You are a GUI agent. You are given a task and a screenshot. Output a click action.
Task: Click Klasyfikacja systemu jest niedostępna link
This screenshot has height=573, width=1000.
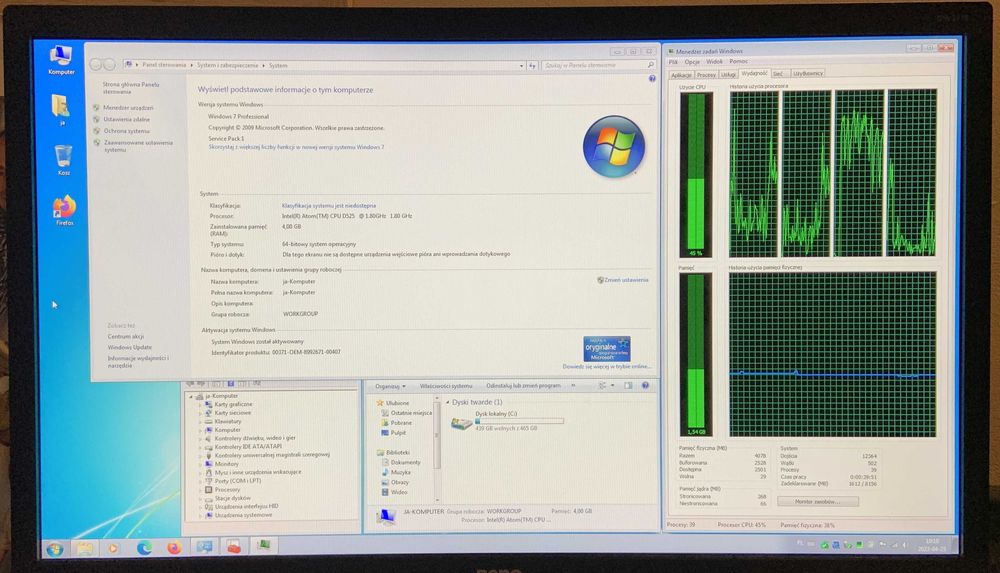tap(329, 206)
